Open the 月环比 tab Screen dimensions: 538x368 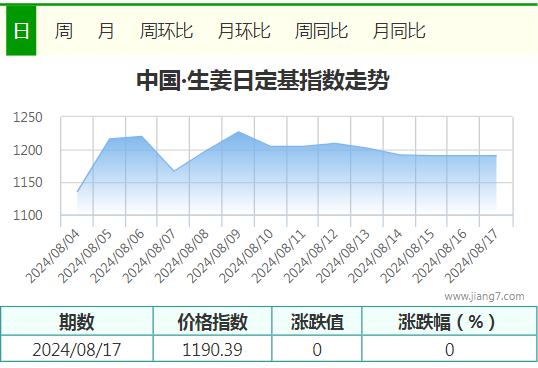tap(244, 31)
